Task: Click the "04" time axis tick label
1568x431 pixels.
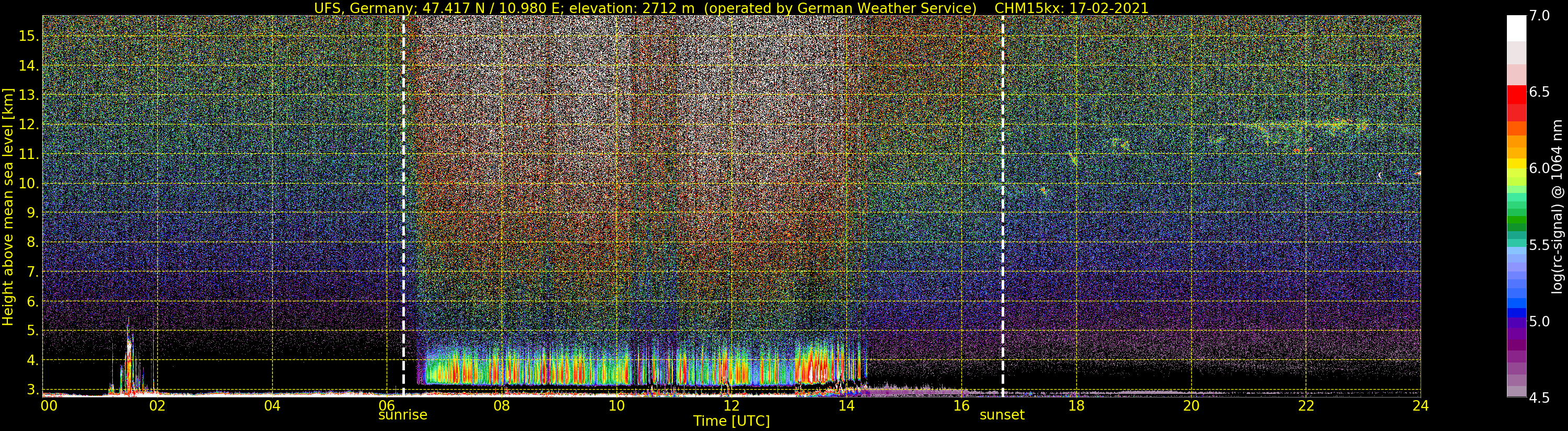Action: tap(272, 405)
